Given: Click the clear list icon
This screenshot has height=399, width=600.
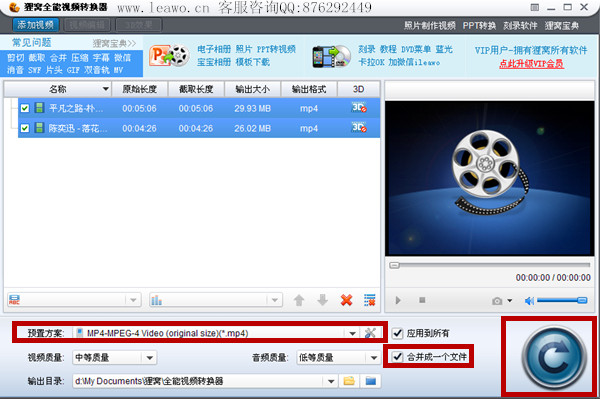Looking at the screenshot, I should 370,300.
